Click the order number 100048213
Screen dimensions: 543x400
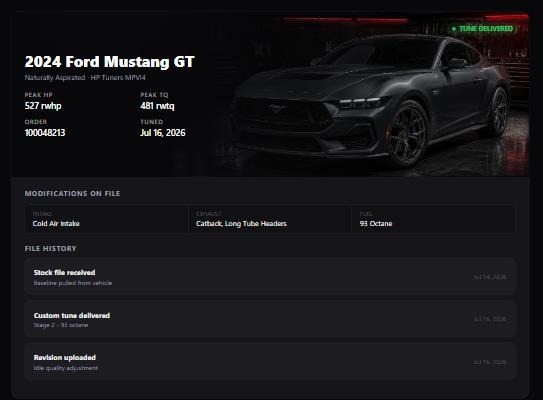pyautogui.click(x=45, y=133)
